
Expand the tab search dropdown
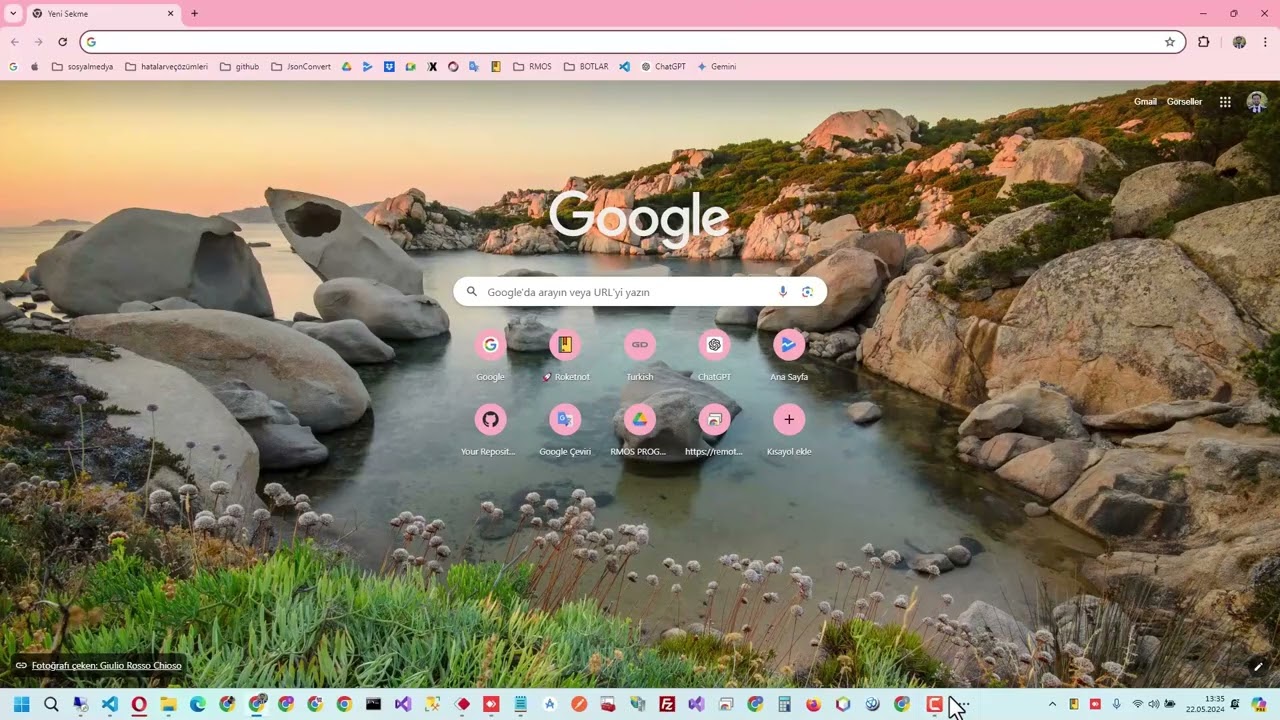click(13, 13)
